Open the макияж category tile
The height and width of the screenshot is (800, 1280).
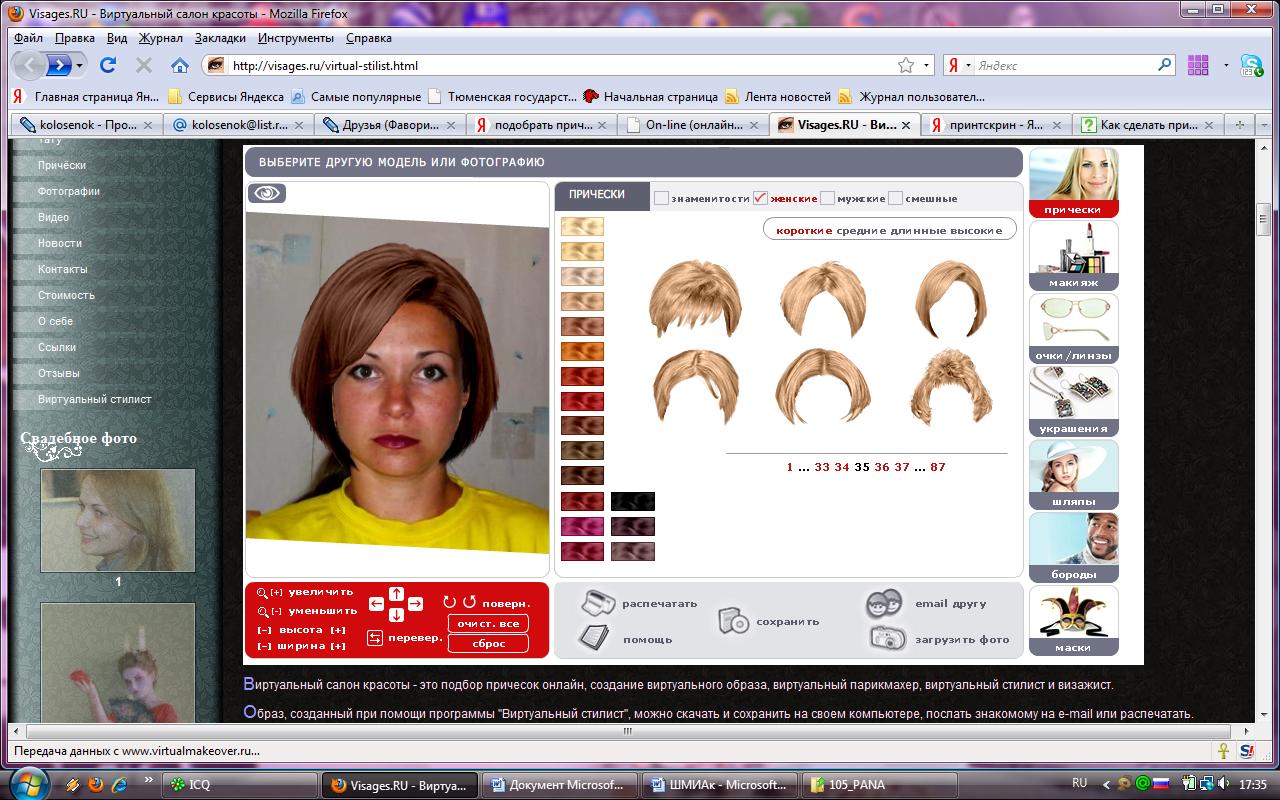[x=1073, y=256]
